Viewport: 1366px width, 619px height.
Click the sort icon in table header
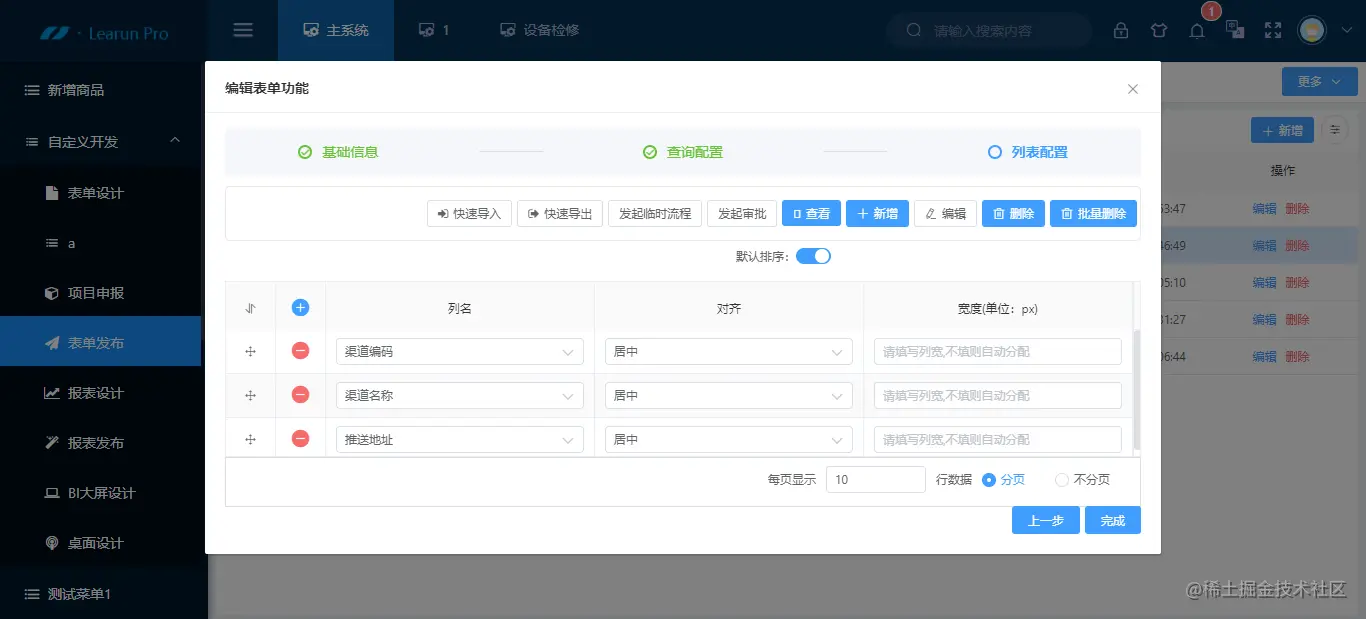pyautogui.click(x=250, y=307)
